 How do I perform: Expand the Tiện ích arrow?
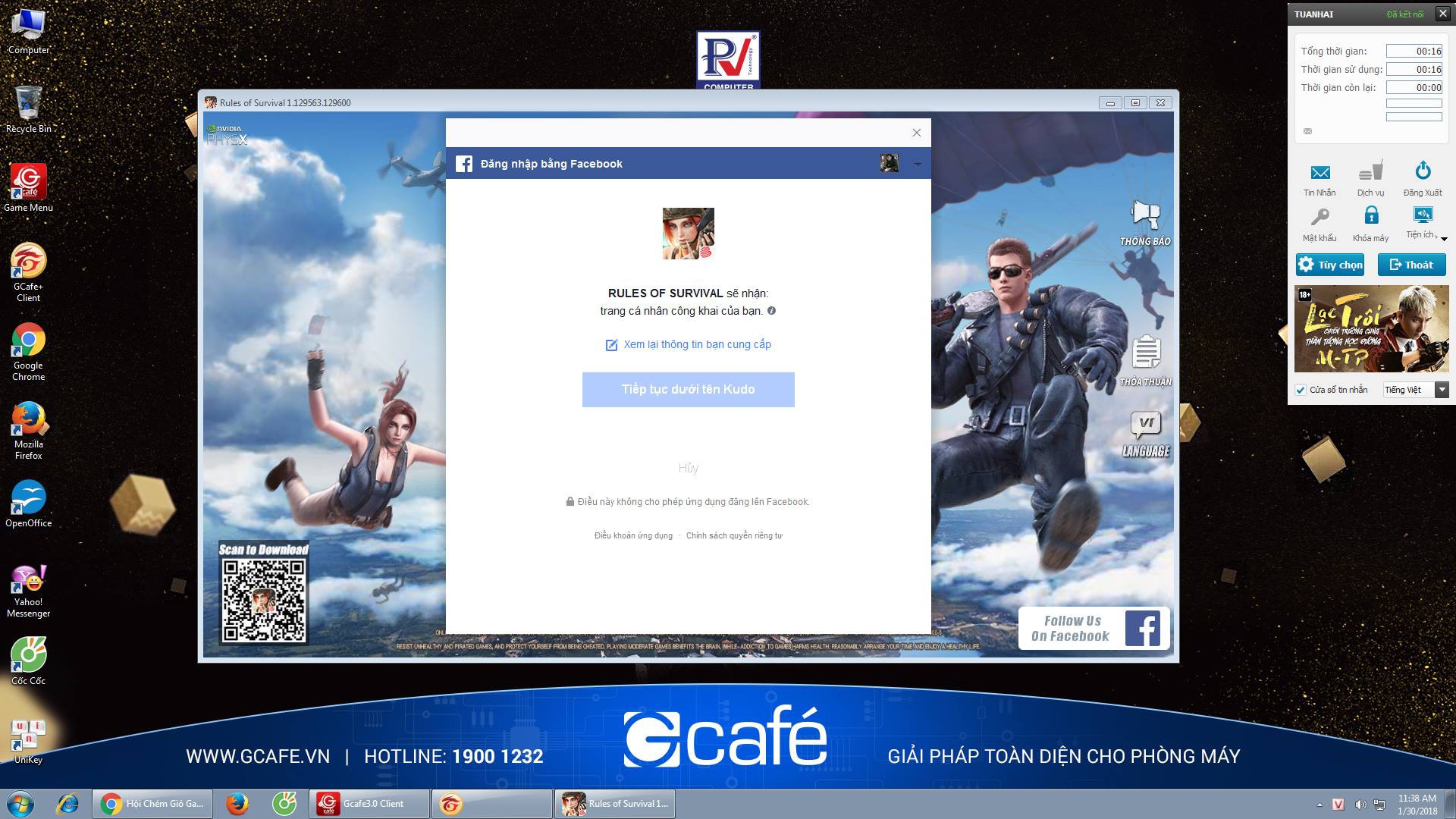1444,239
